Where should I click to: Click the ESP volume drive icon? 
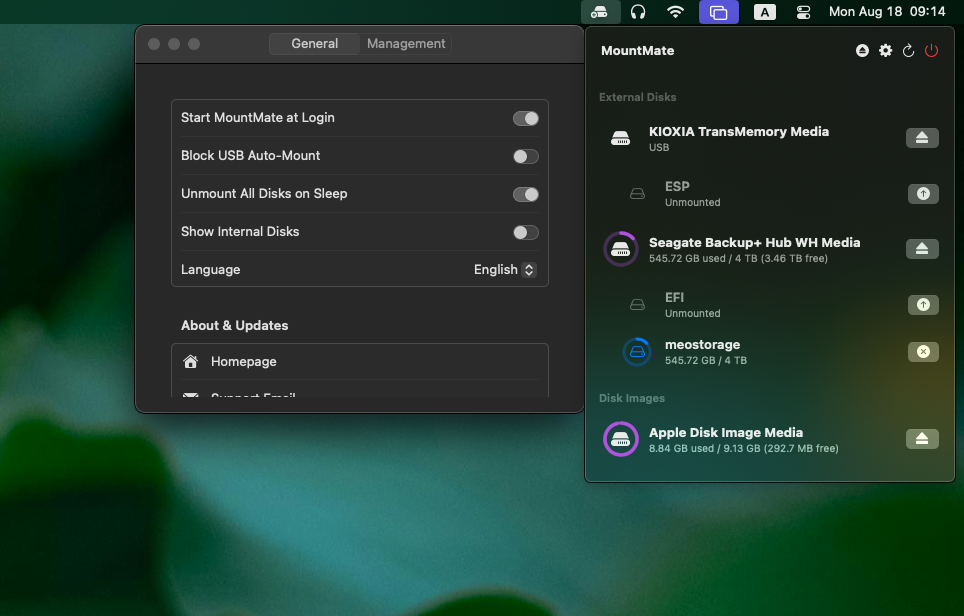(x=638, y=194)
